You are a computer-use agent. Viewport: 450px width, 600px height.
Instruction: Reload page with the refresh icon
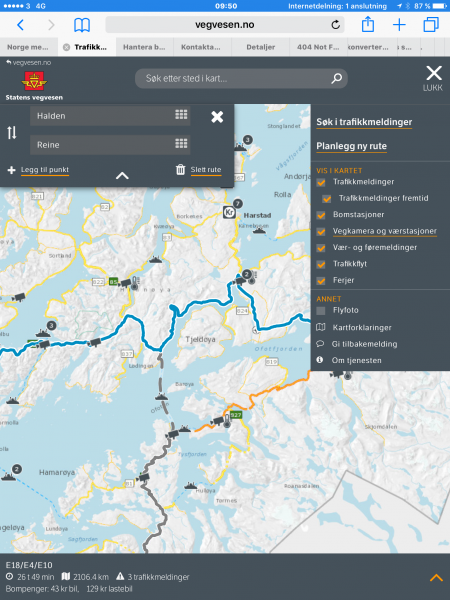(x=336, y=25)
